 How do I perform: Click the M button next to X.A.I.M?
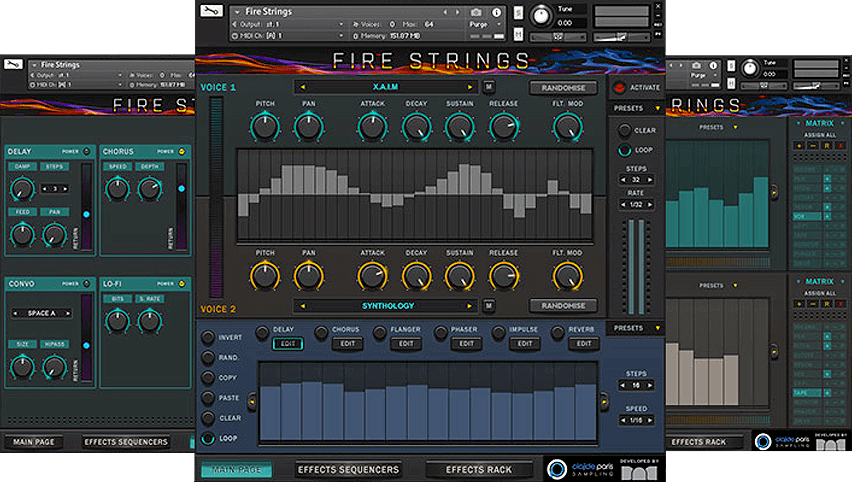(x=489, y=88)
